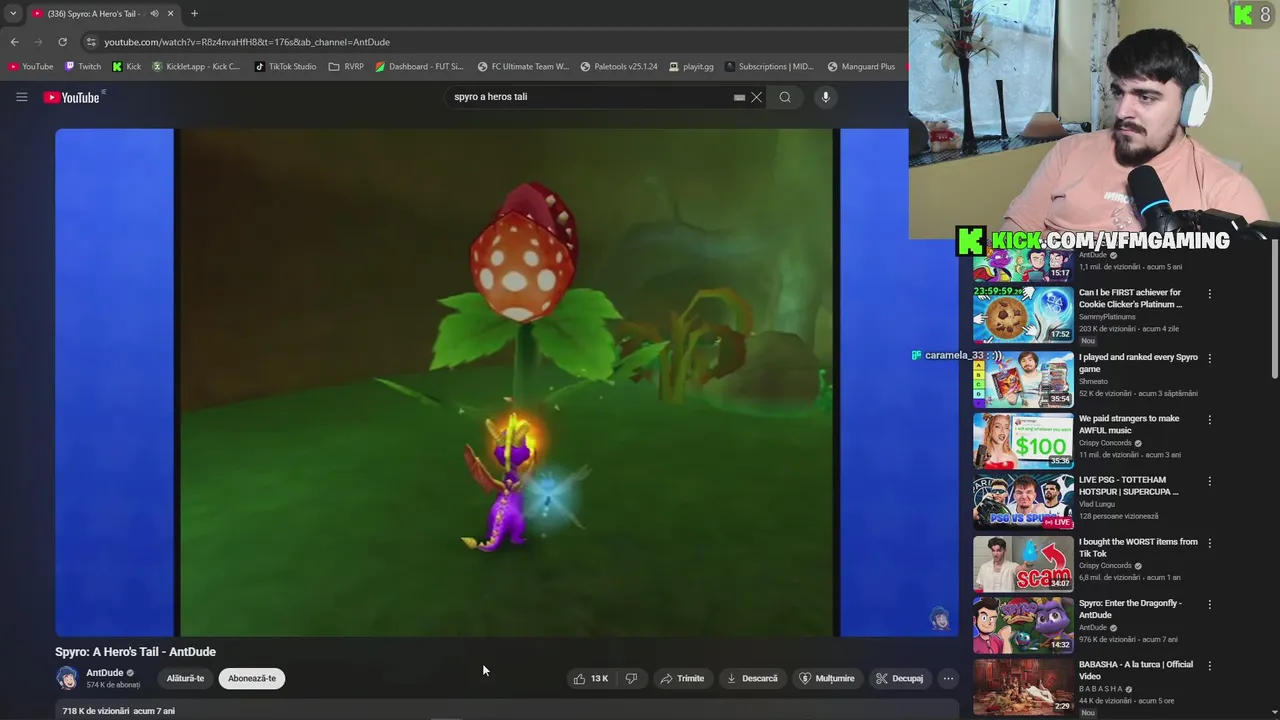1280x720 pixels.
Task: Open the Kicklet.app bookmark
Action: point(196,67)
